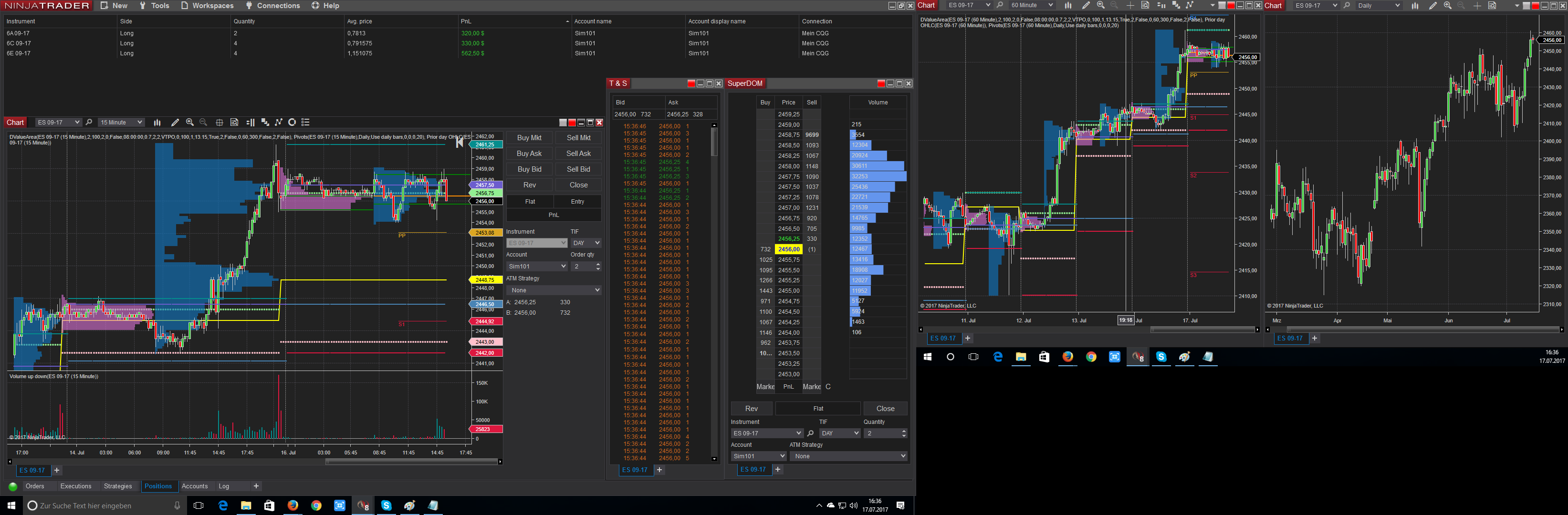This screenshot has width=1568, height=515.
Task: Click red link swatch in SuperDOM title bar
Action: point(881,84)
